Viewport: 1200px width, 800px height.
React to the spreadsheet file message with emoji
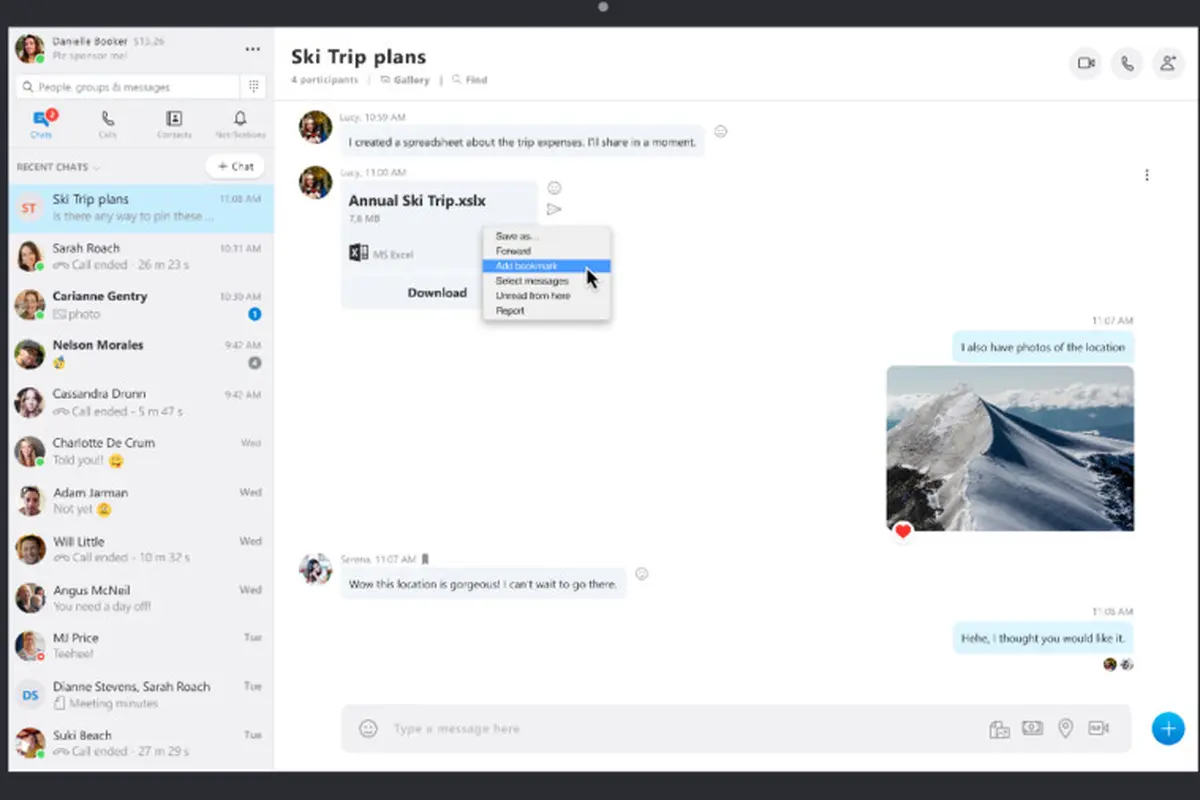click(x=554, y=188)
